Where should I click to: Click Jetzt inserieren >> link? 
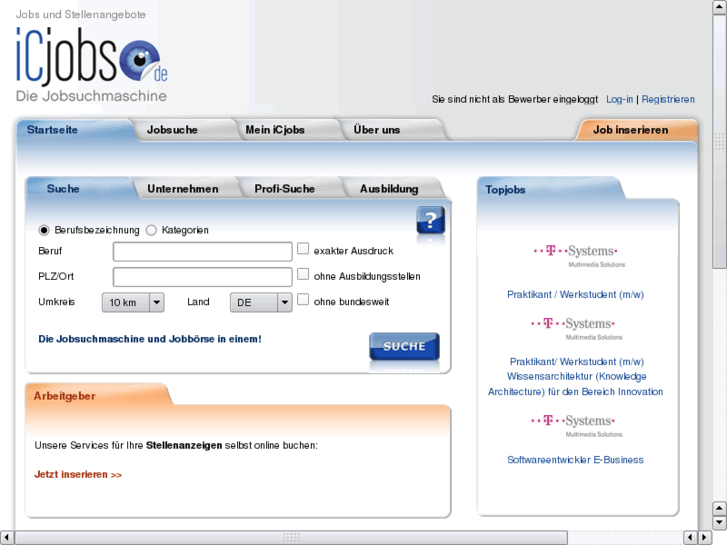point(78,474)
